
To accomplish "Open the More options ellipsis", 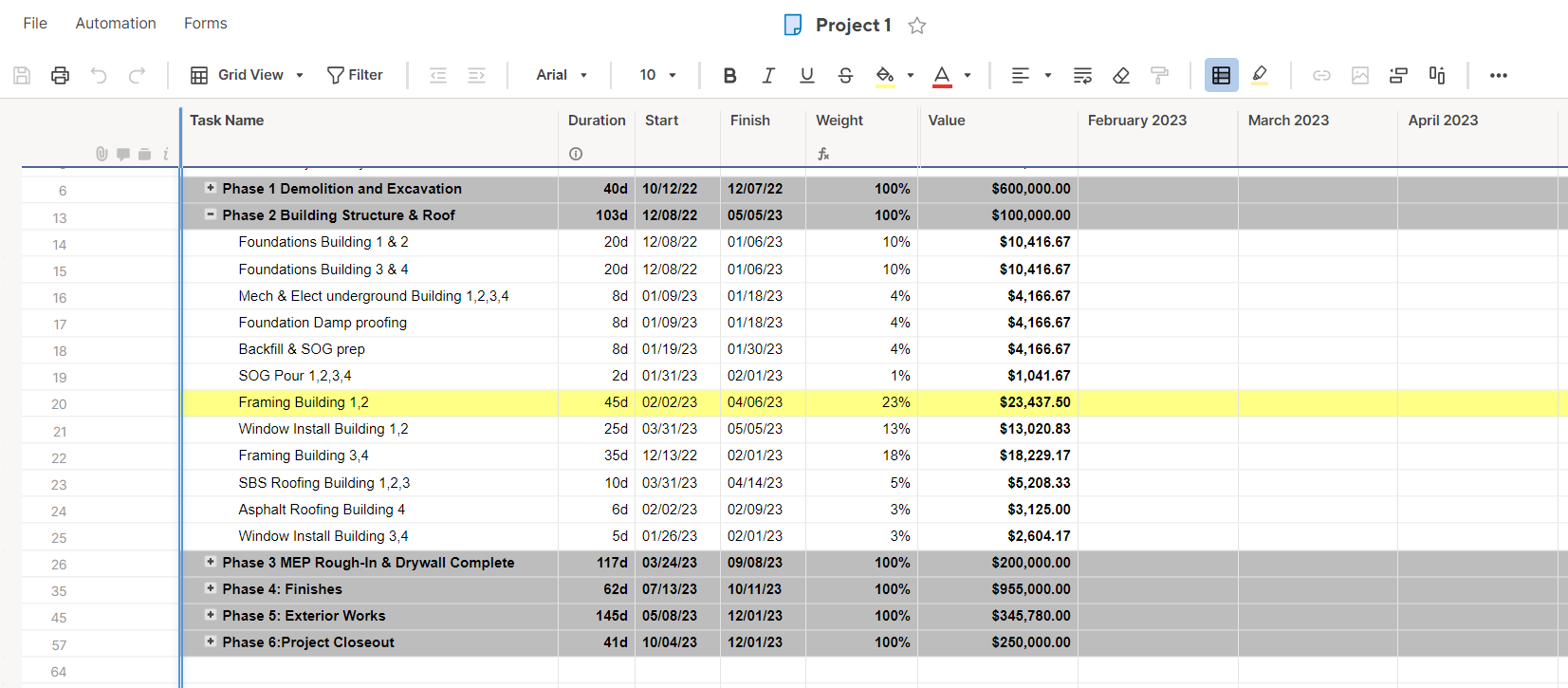I will (x=1499, y=75).
